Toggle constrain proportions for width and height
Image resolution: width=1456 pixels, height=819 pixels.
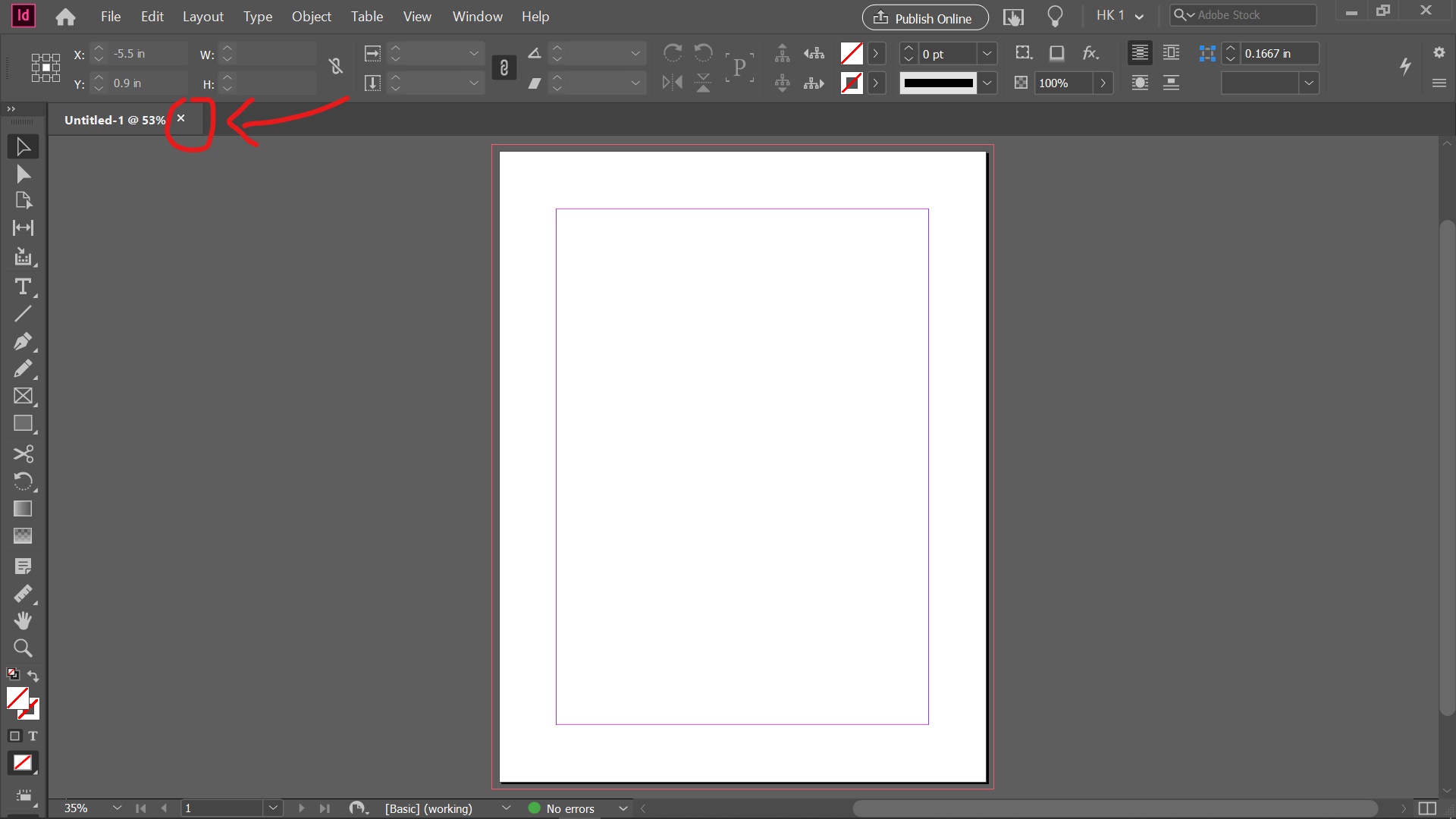coord(336,67)
